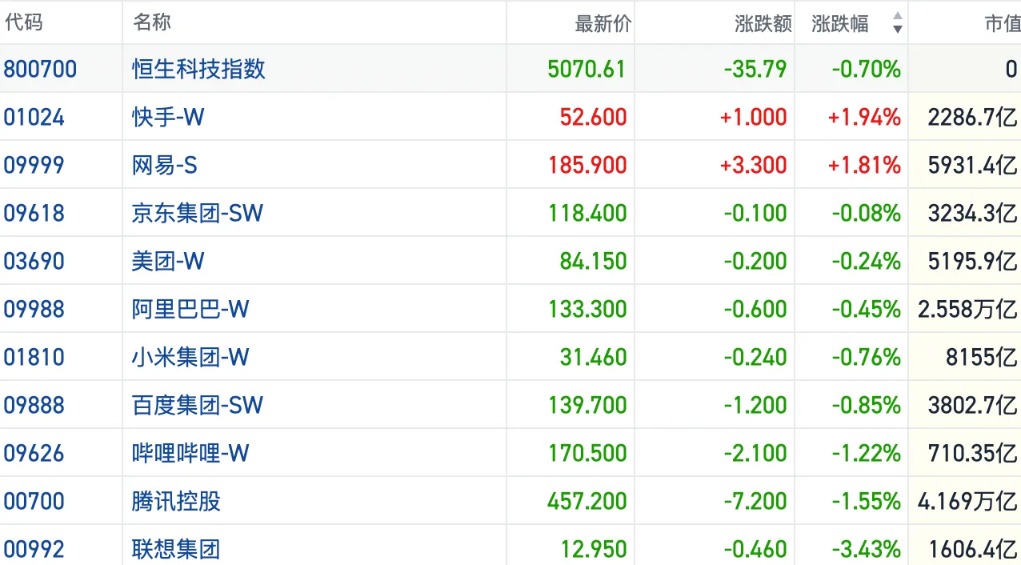
Task: Click the market cap 4.169万亿
Action: pos(968,502)
